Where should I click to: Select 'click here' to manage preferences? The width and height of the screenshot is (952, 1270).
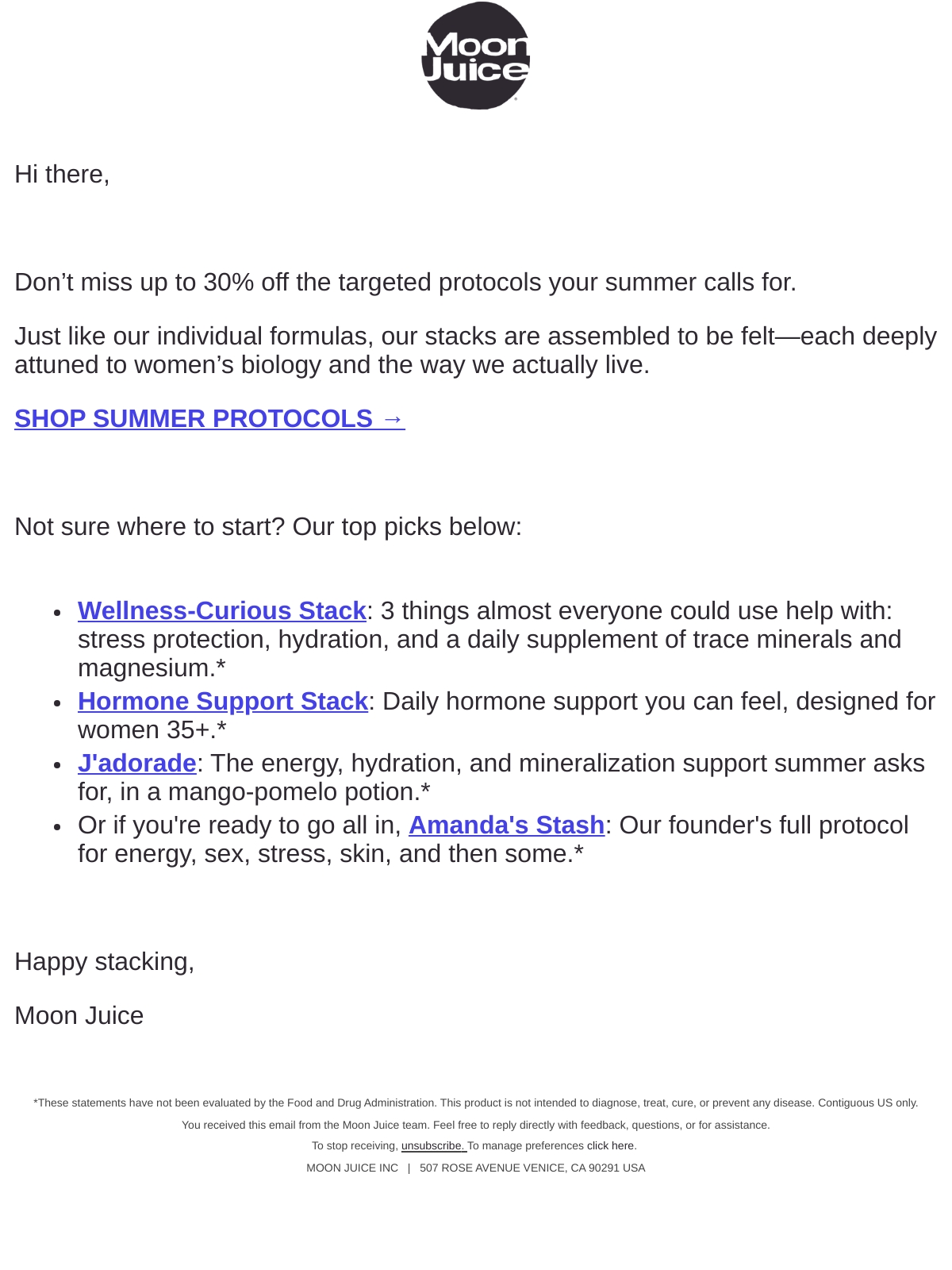click(x=610, y=1145)
